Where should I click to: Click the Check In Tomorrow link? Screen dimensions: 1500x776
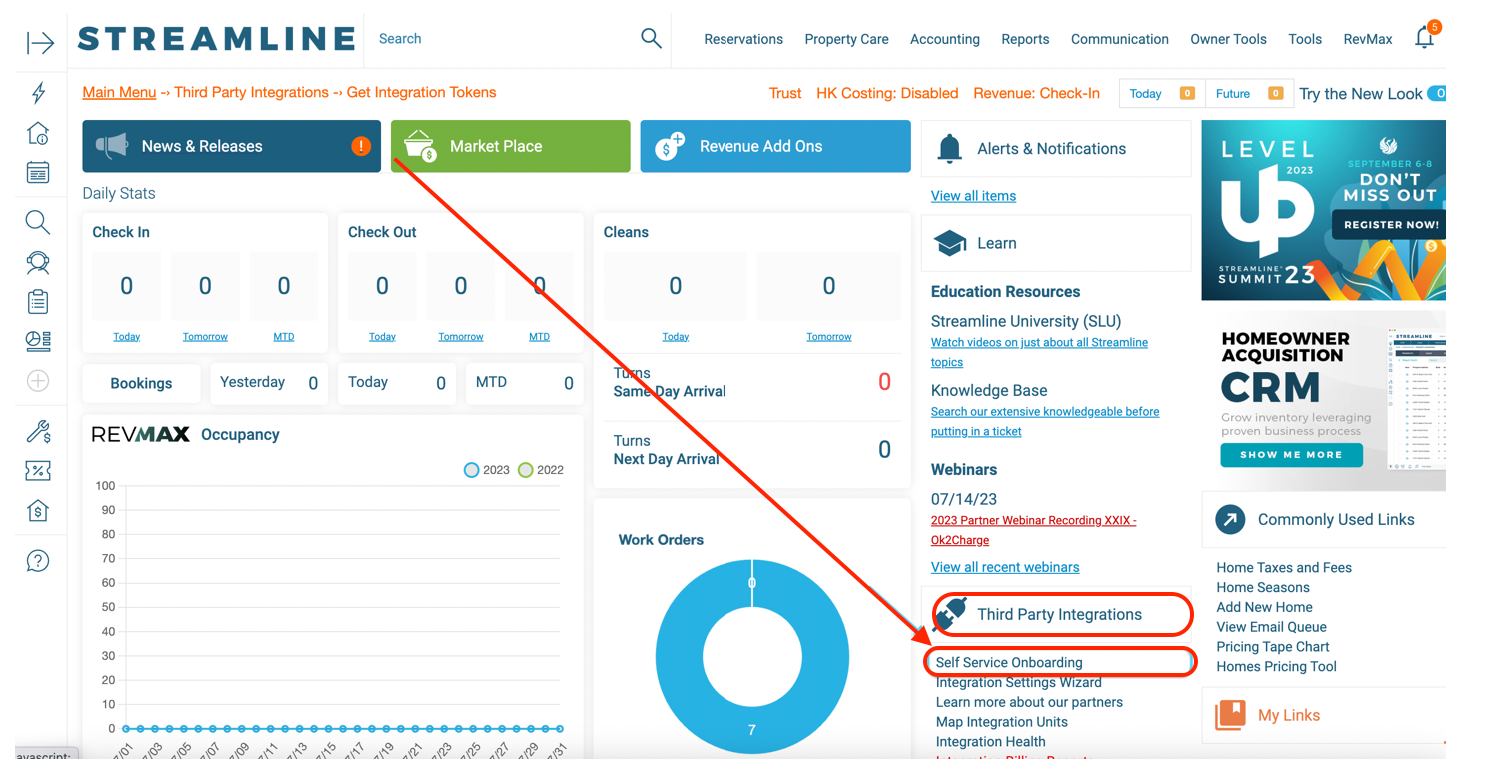[x=205, y=337]
